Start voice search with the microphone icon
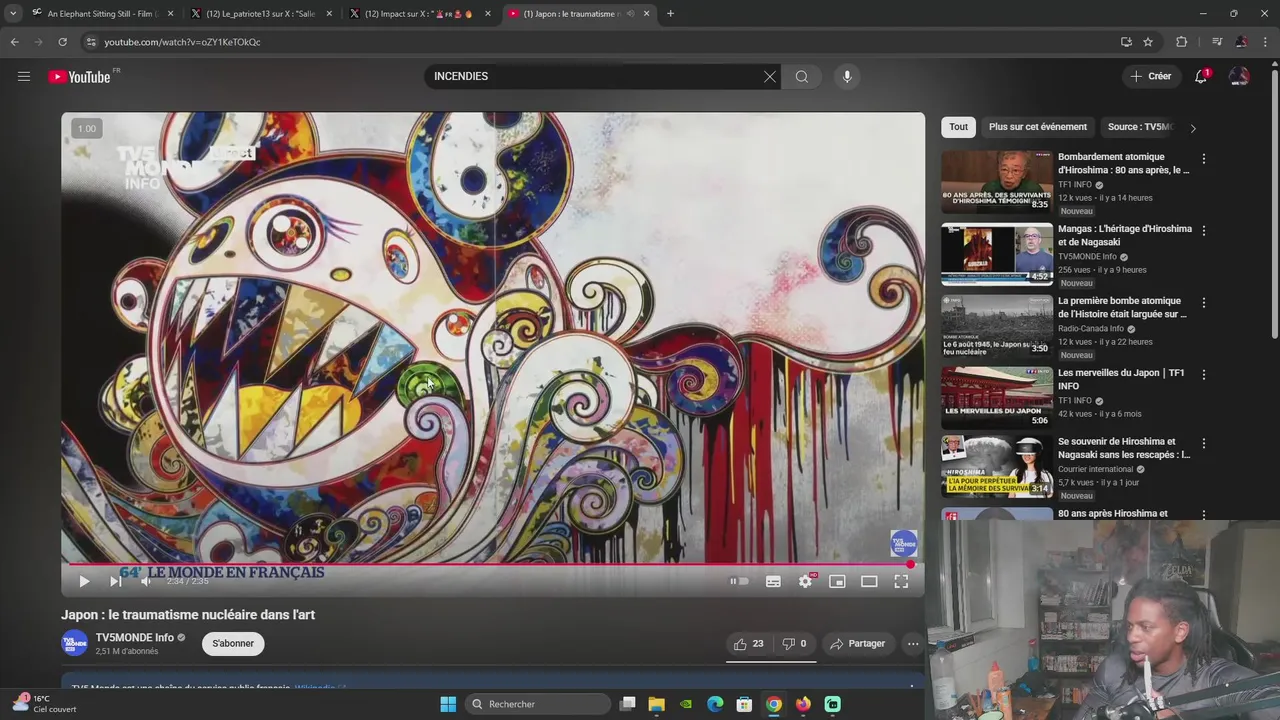Viewport: 1280px width, 720px height. 847,76
